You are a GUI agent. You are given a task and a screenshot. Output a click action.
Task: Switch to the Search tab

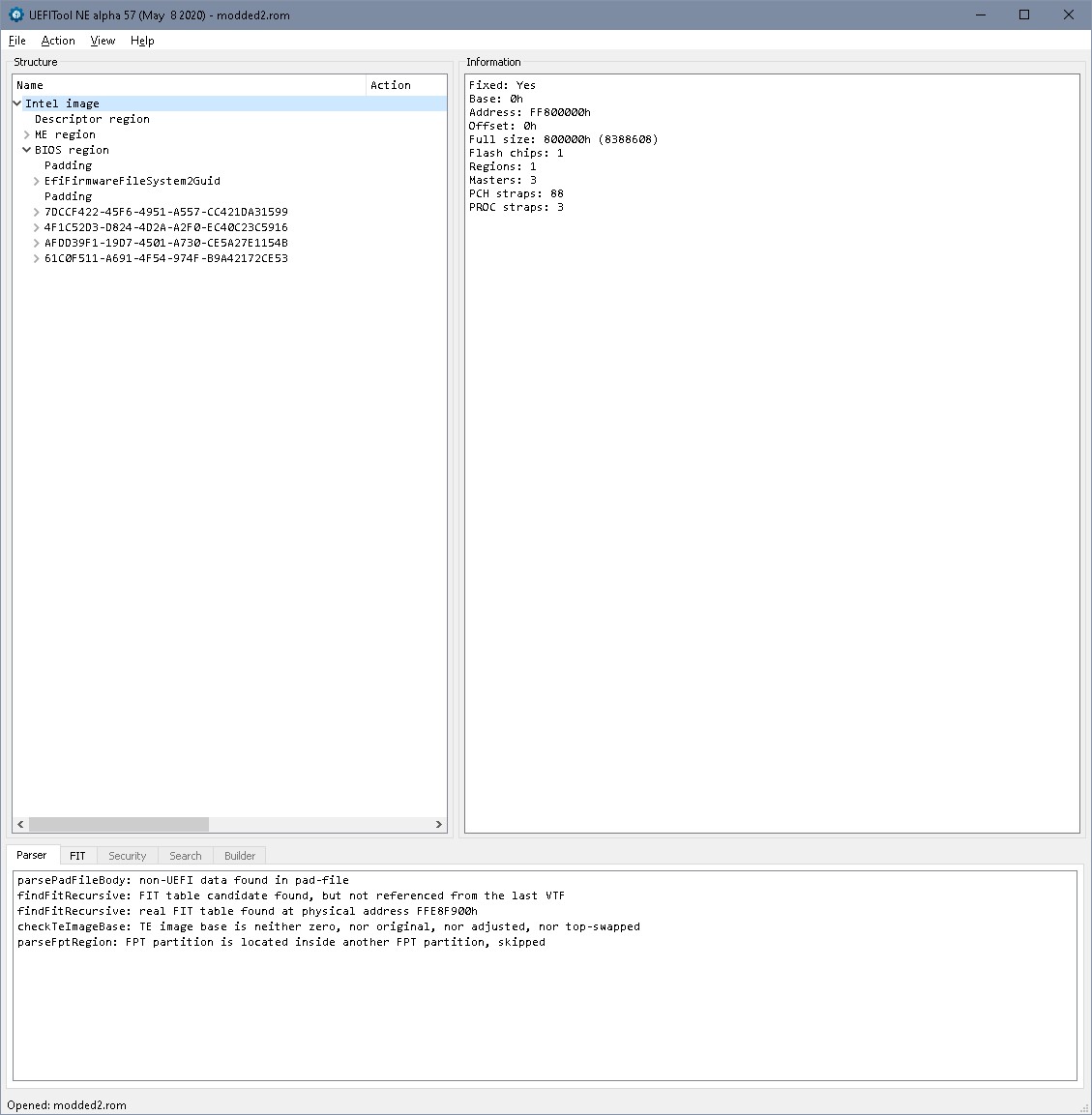(x=185, y=856)
